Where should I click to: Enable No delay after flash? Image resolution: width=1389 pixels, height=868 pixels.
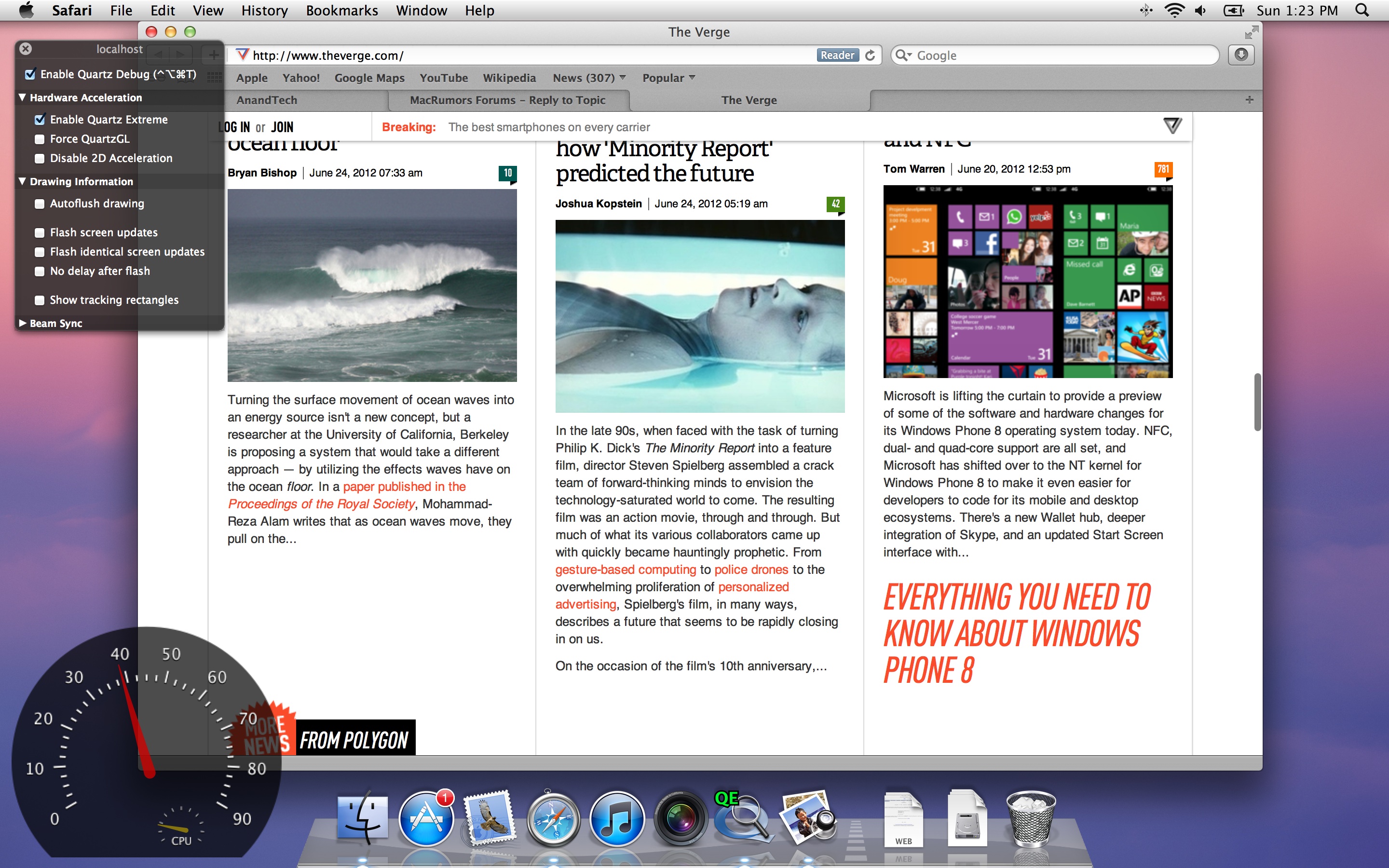tap(40, 271)
